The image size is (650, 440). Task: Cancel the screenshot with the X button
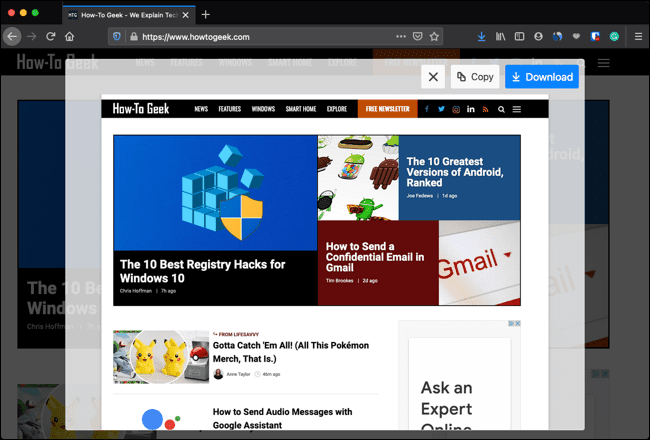coord(432,77)
